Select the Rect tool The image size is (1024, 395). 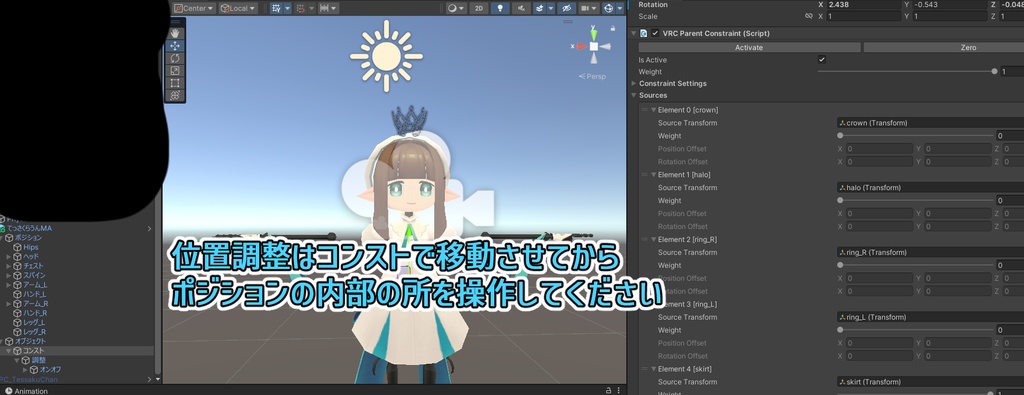(174, 83)
